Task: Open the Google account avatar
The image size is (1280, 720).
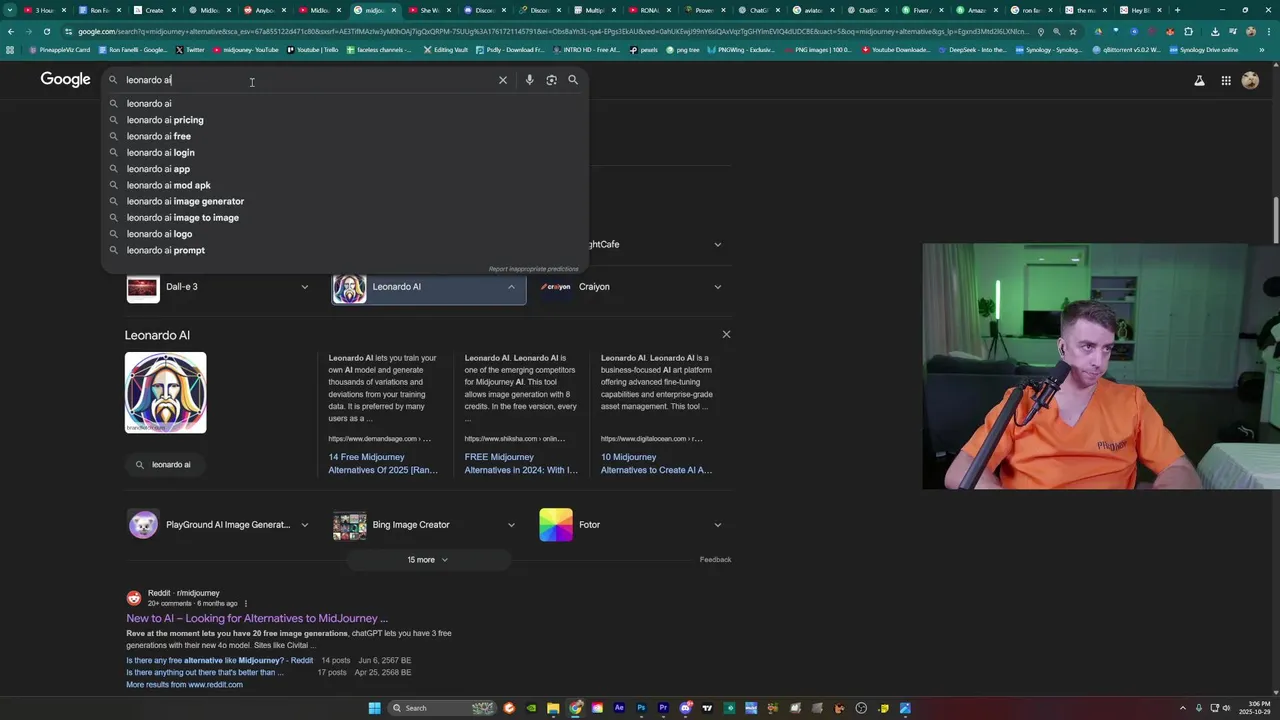Action: [1250, 81]
